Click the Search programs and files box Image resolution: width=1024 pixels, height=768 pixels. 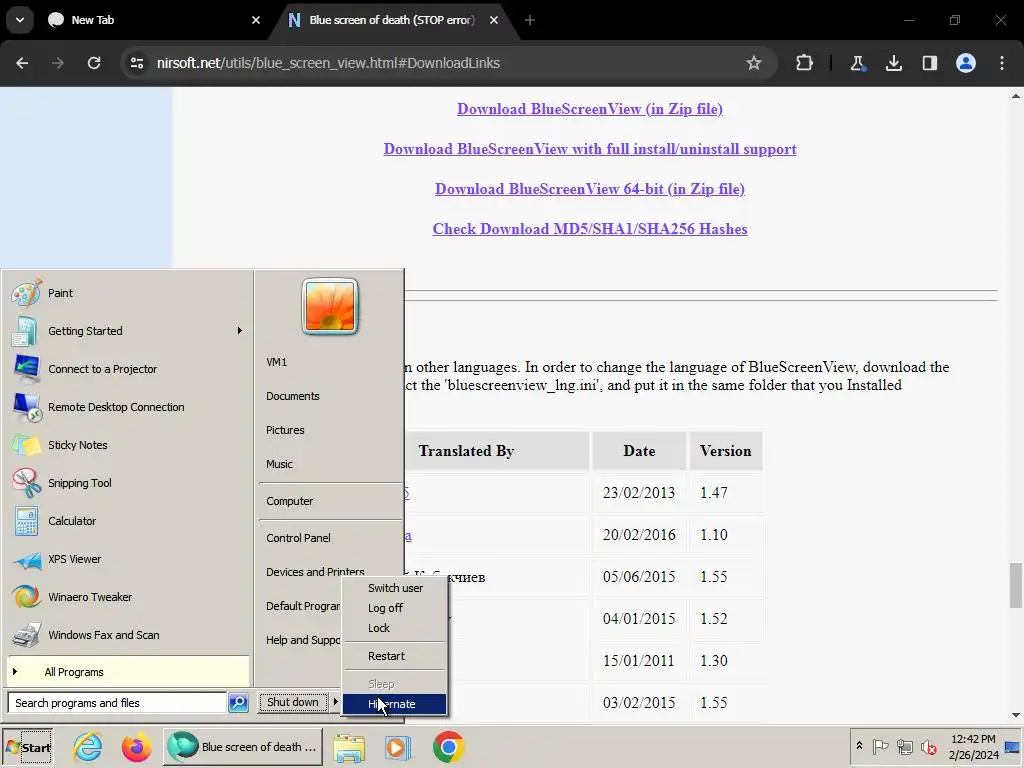[118, 703]
